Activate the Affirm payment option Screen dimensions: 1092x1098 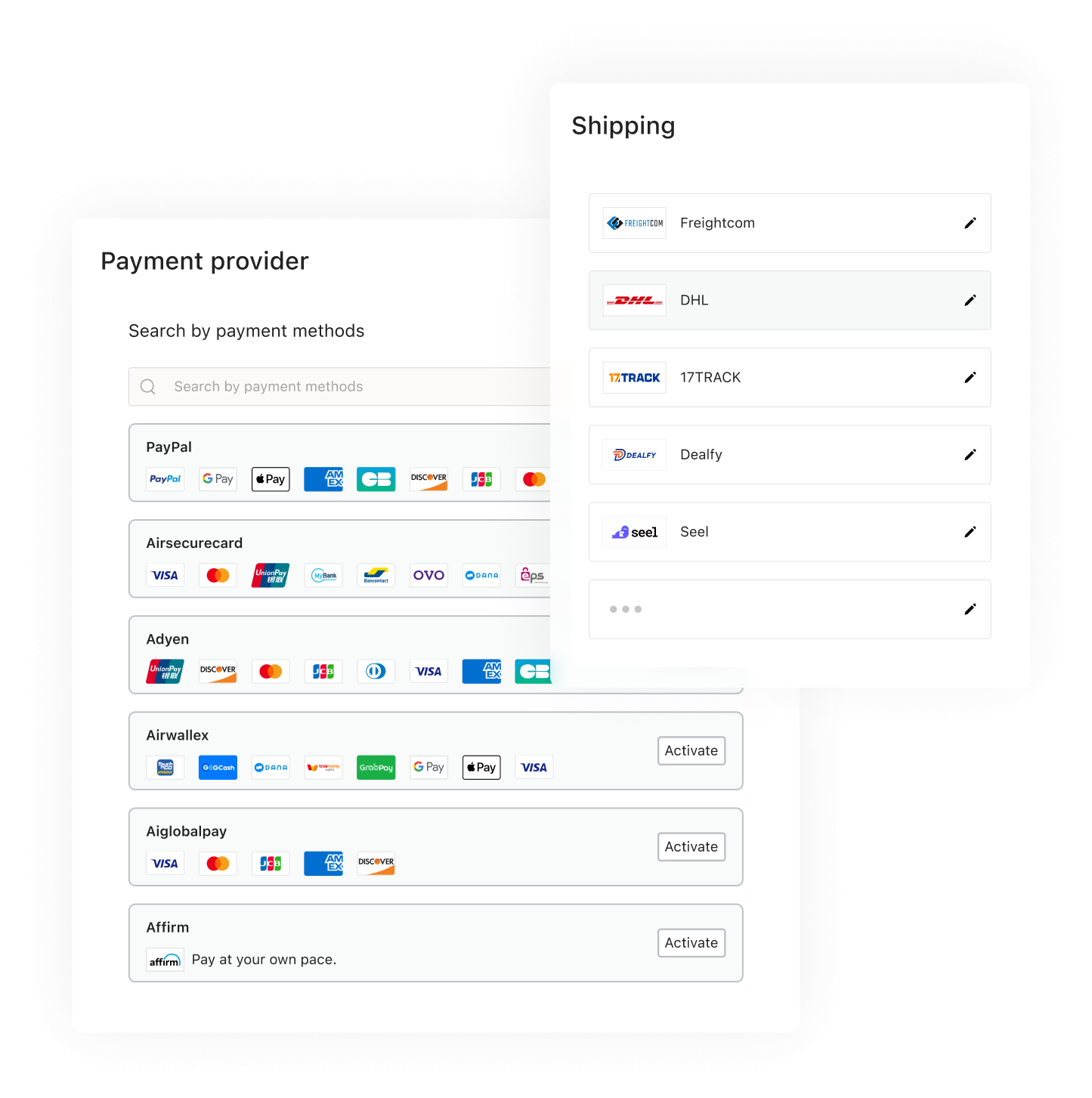click(x=691, y=942)
